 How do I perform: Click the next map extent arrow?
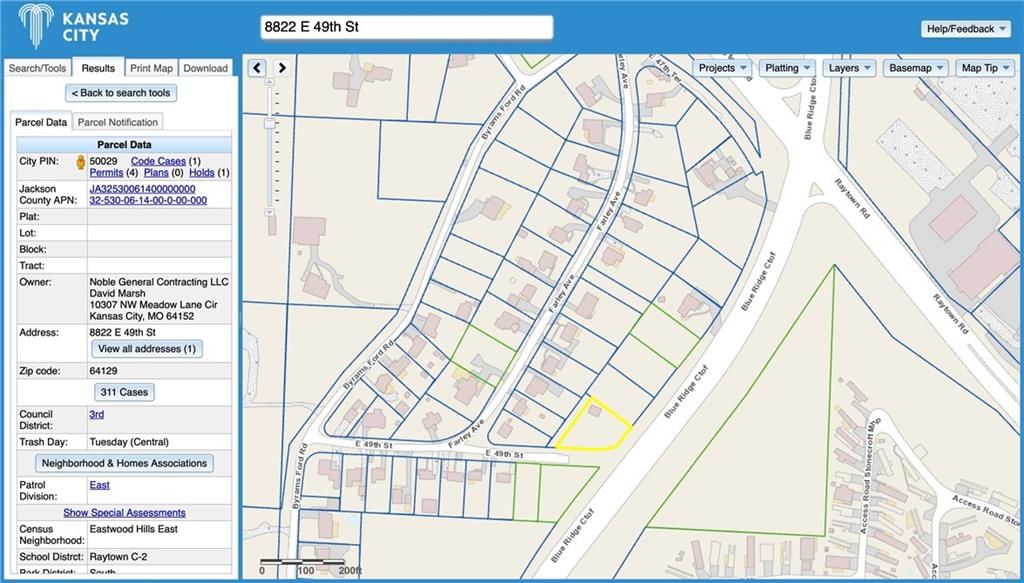(281, 68)
